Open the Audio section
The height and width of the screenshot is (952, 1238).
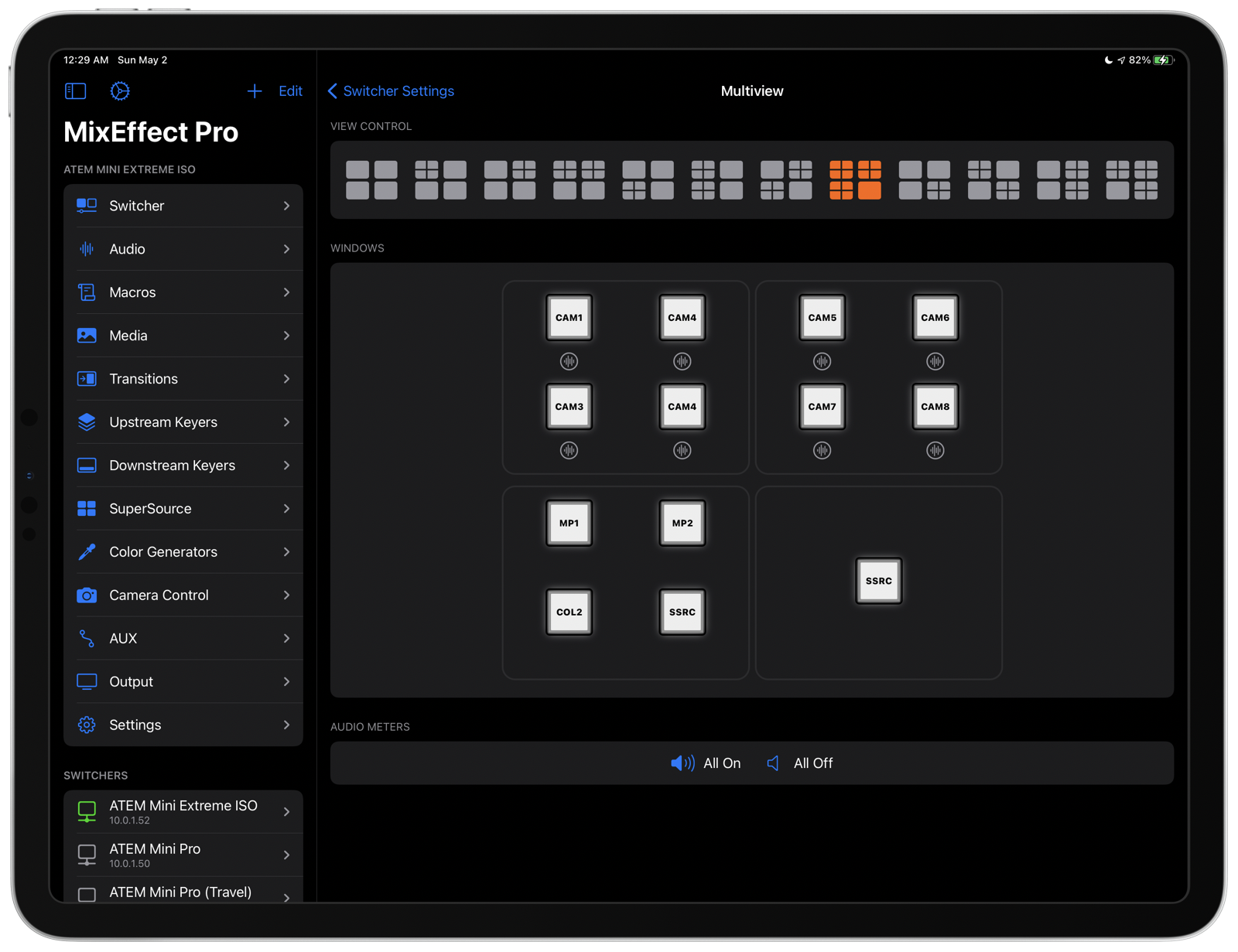pos(183,249)
